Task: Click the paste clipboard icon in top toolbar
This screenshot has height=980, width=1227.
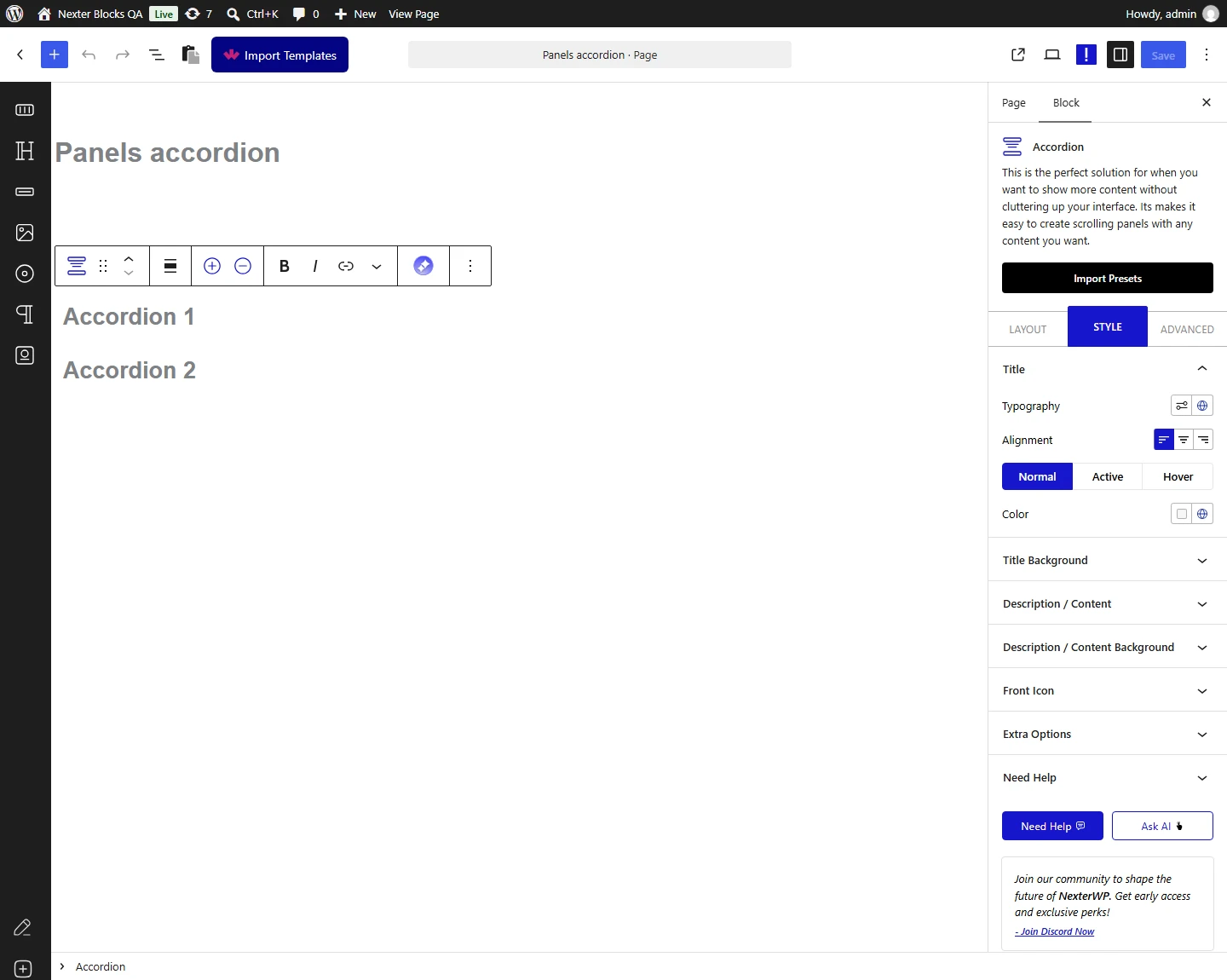Action: click(191, 55)
